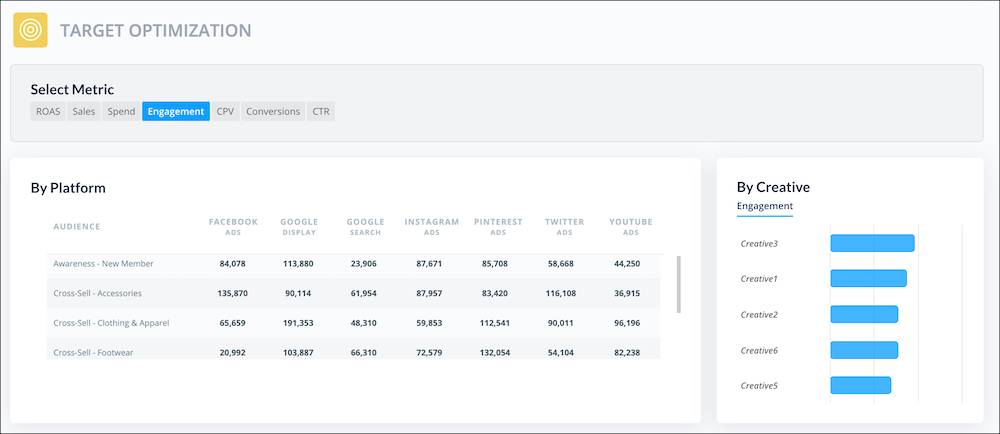Click the 61,954 Google Search value
This screenshot has width=1000, height=434.
[364, 294]
